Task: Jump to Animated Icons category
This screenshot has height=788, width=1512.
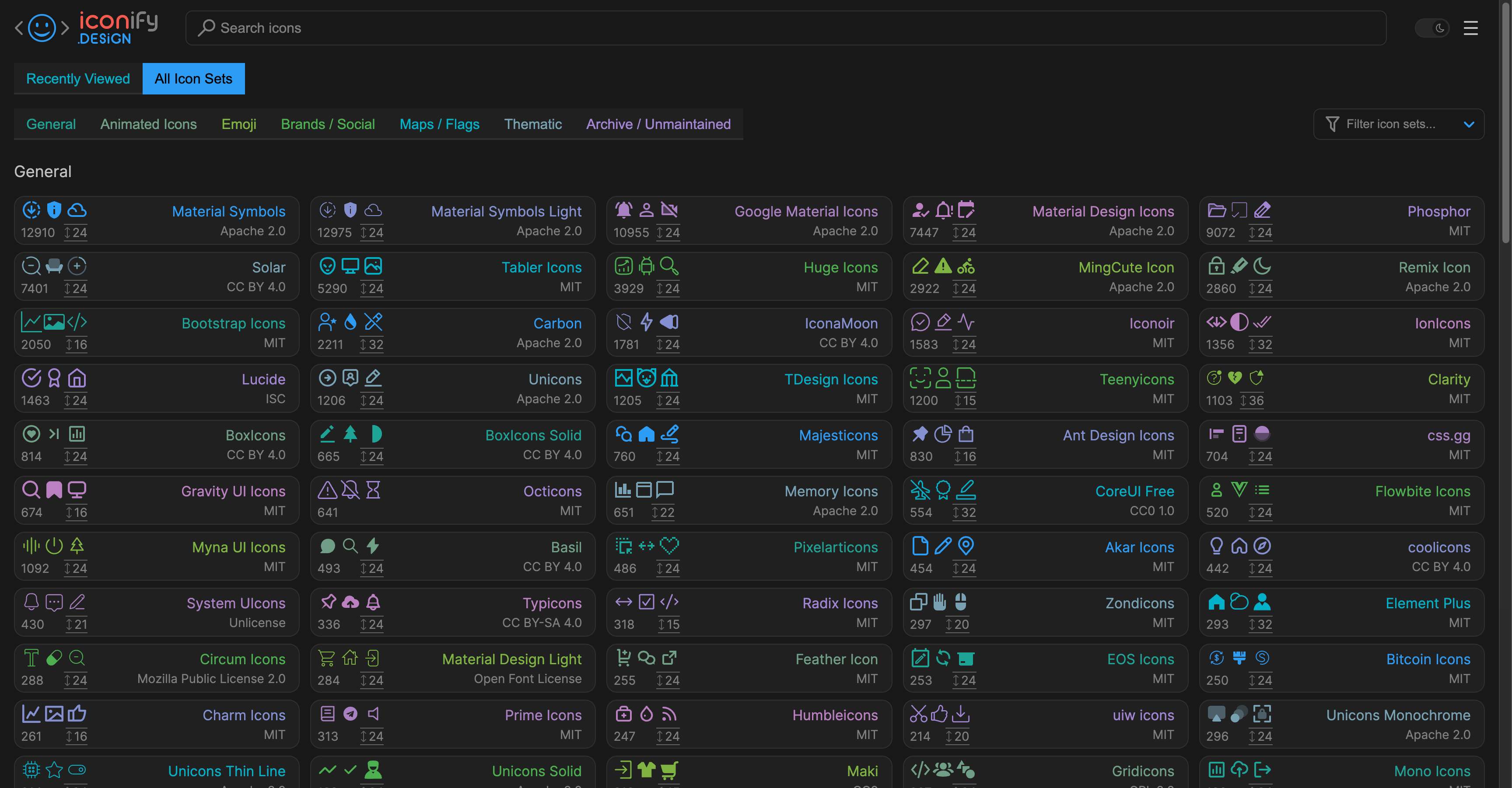Action: pos(148,124)
